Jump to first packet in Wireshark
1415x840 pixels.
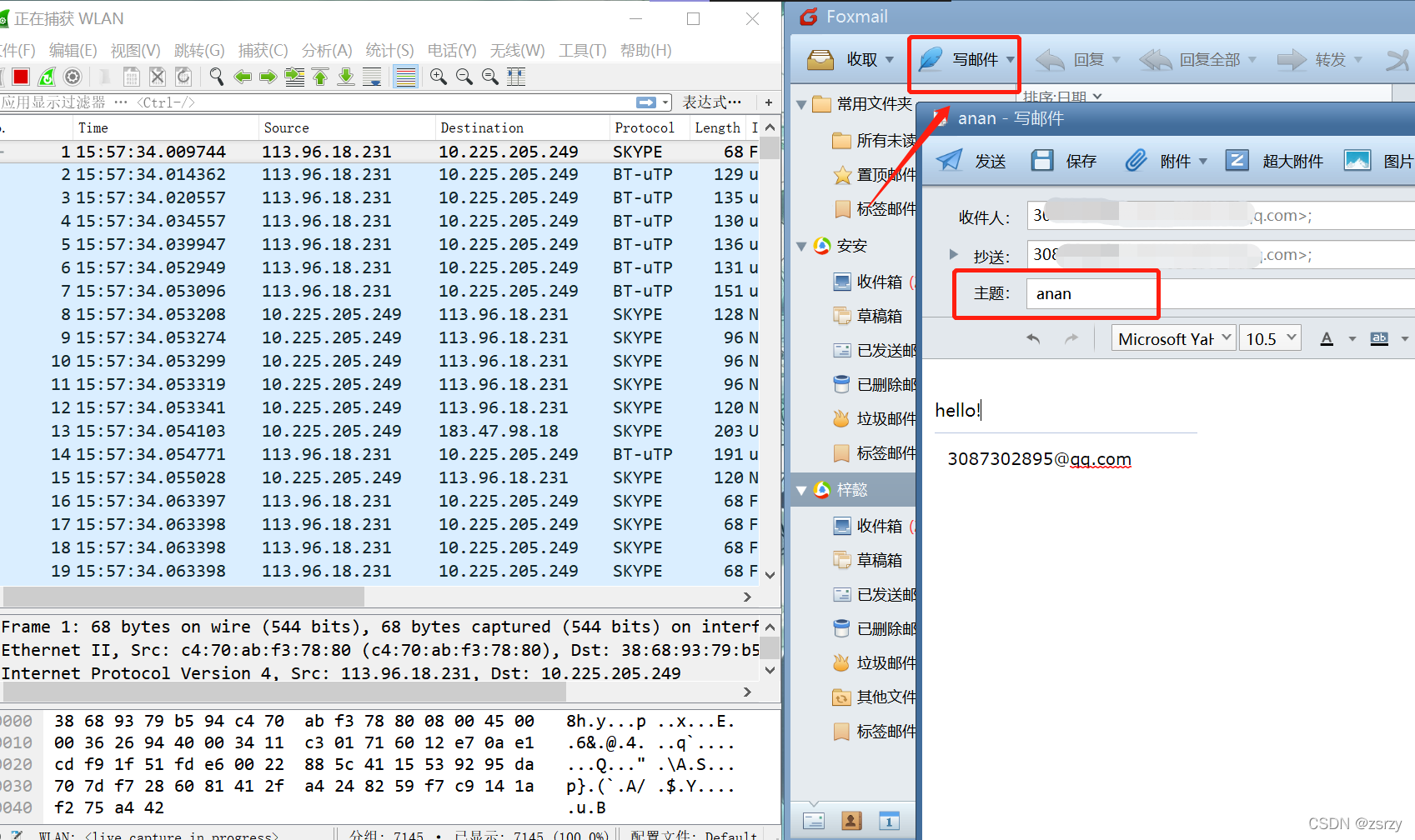click(x=320, y=77)
